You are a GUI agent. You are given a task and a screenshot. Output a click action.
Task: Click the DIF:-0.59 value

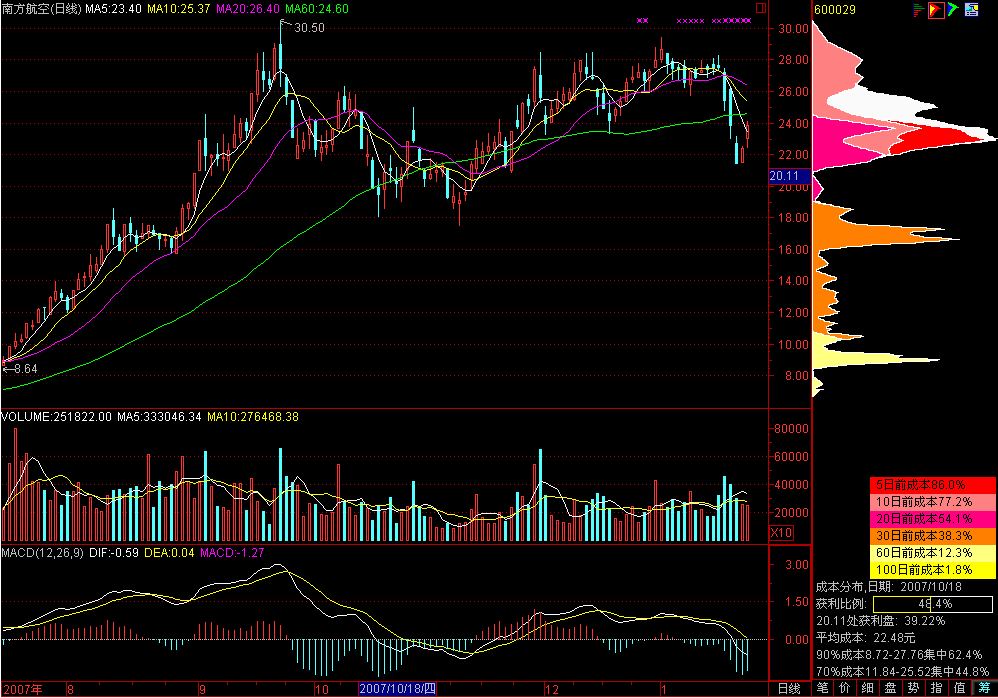click(x=114, y=553)
